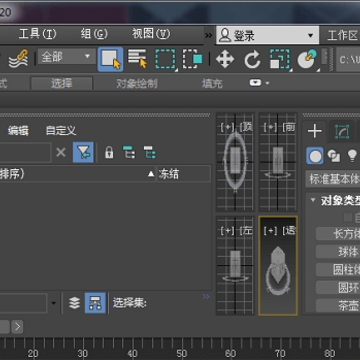Open the Create panel plus tab
The image size is (360, 360).
coord(314,131)
